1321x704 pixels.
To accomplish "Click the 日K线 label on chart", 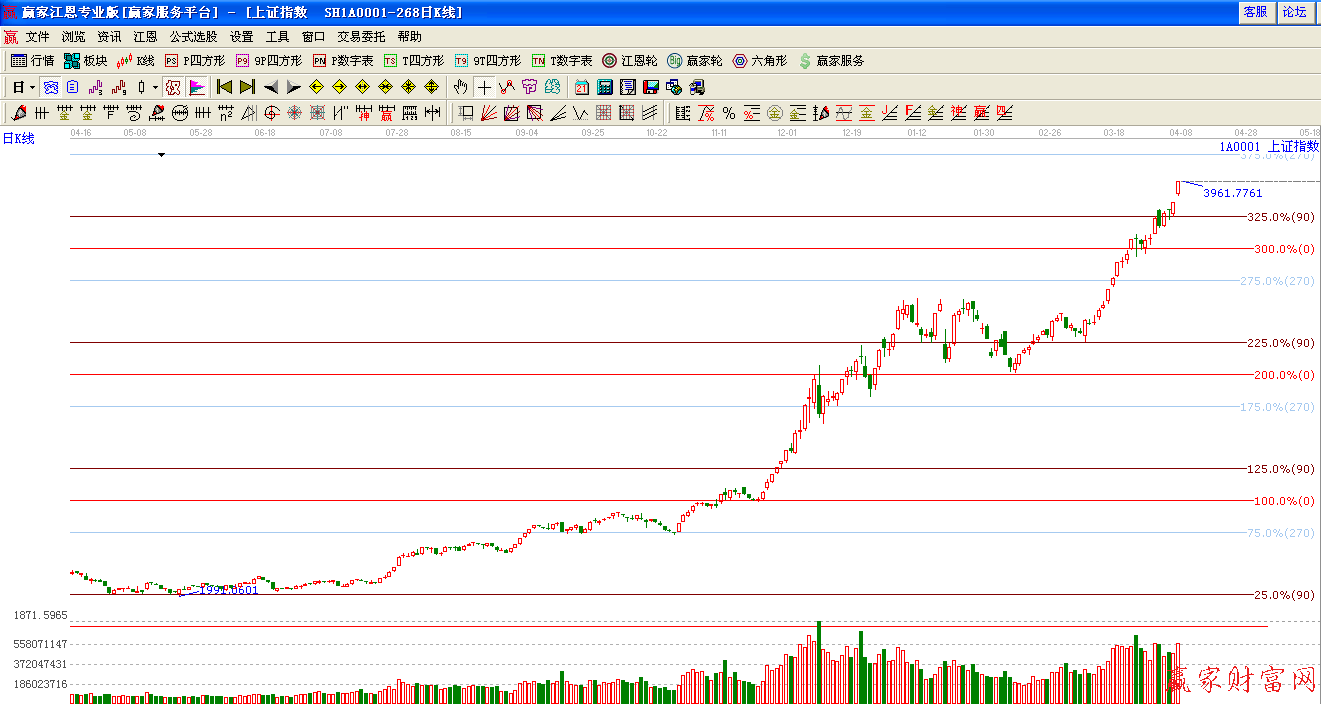I will [x=18, y=139].
